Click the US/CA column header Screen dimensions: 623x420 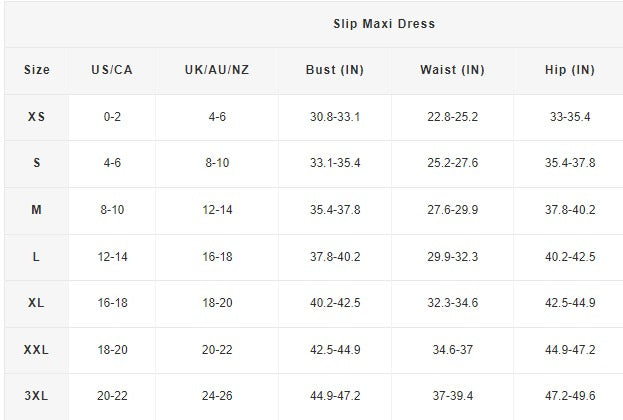coord(111,70)
